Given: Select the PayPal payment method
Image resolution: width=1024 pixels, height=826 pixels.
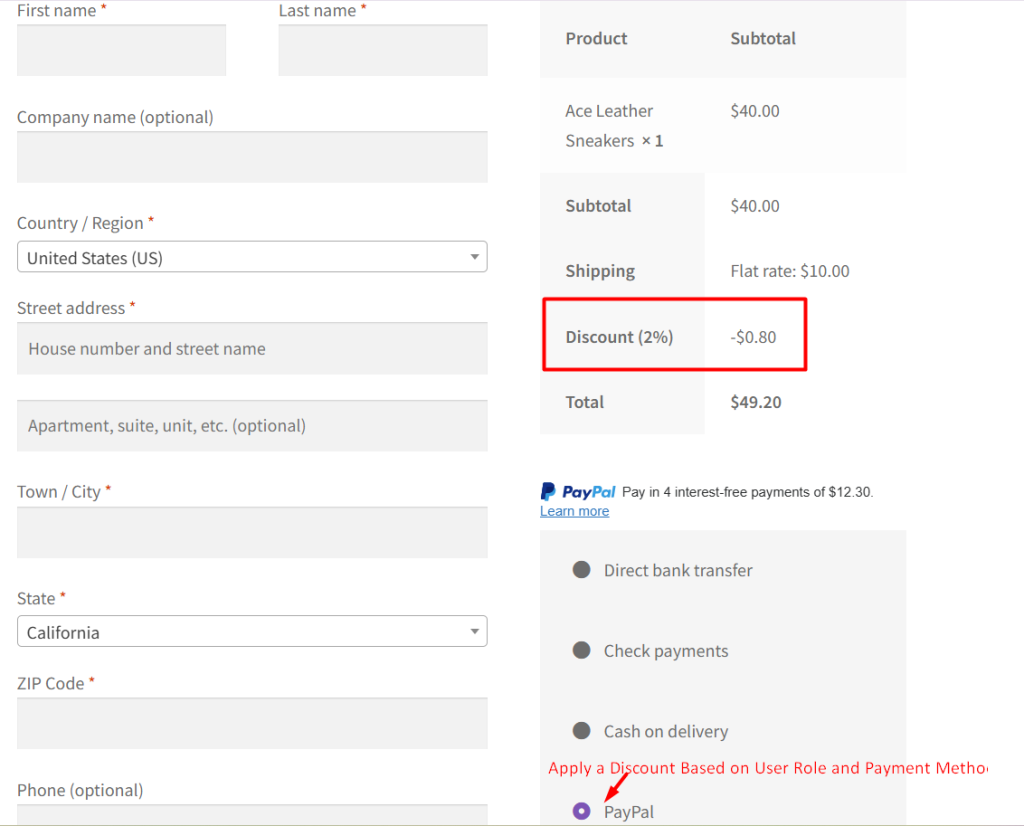Looking at the screenshot, I should tap(581, 810).
